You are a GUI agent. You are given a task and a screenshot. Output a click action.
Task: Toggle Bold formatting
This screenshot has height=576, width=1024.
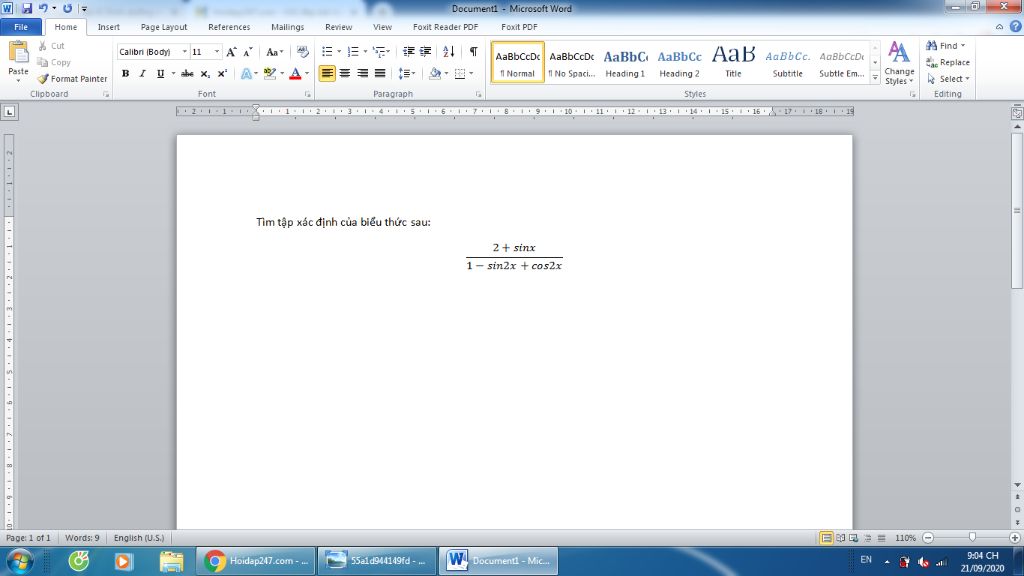point(125,74)
